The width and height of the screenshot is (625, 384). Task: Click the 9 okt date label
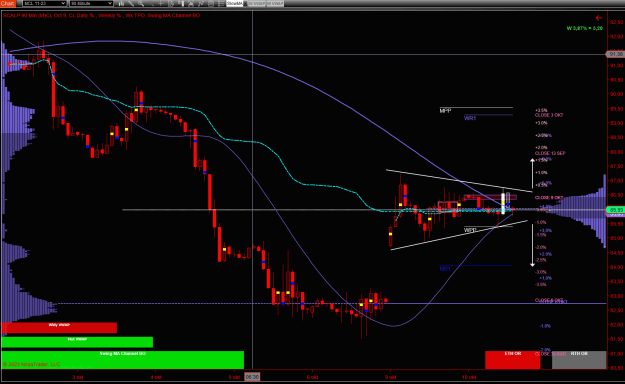click(390, 377)
